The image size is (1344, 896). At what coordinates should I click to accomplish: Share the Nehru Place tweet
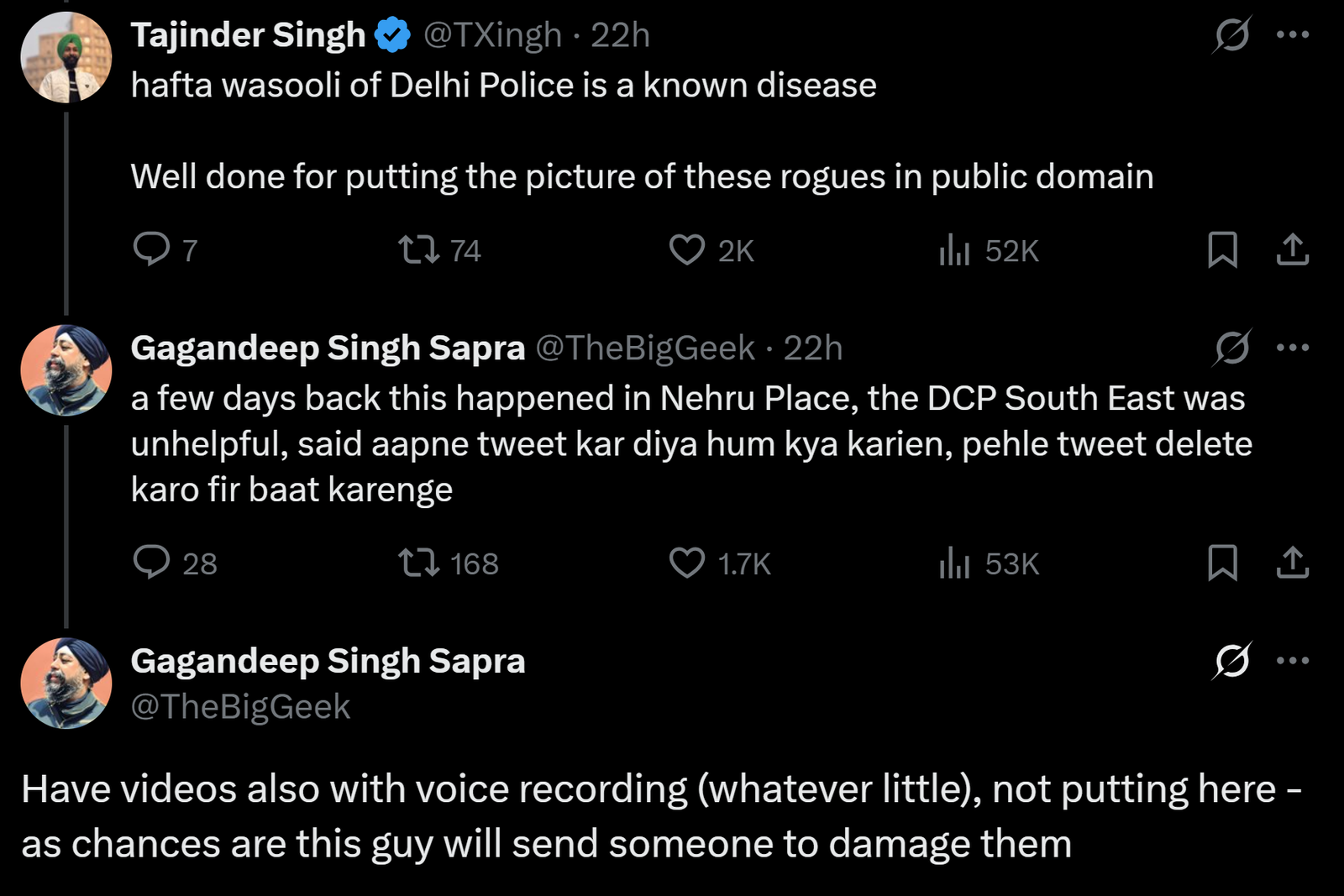(1293, 563)
